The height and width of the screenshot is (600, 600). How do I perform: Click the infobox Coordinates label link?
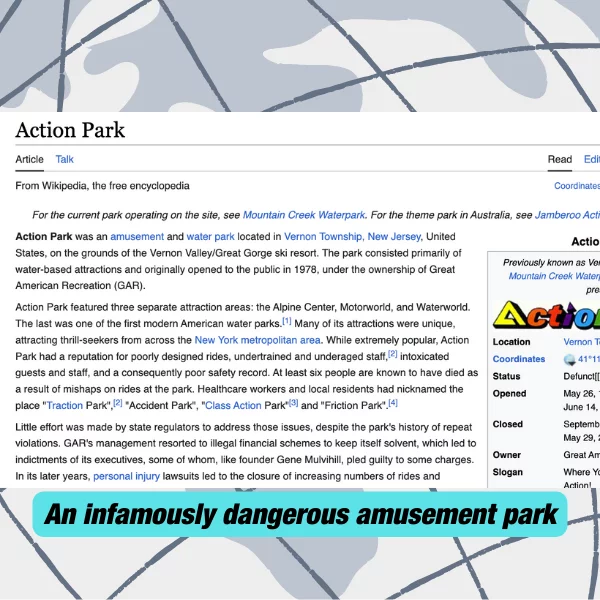point(518,359)
